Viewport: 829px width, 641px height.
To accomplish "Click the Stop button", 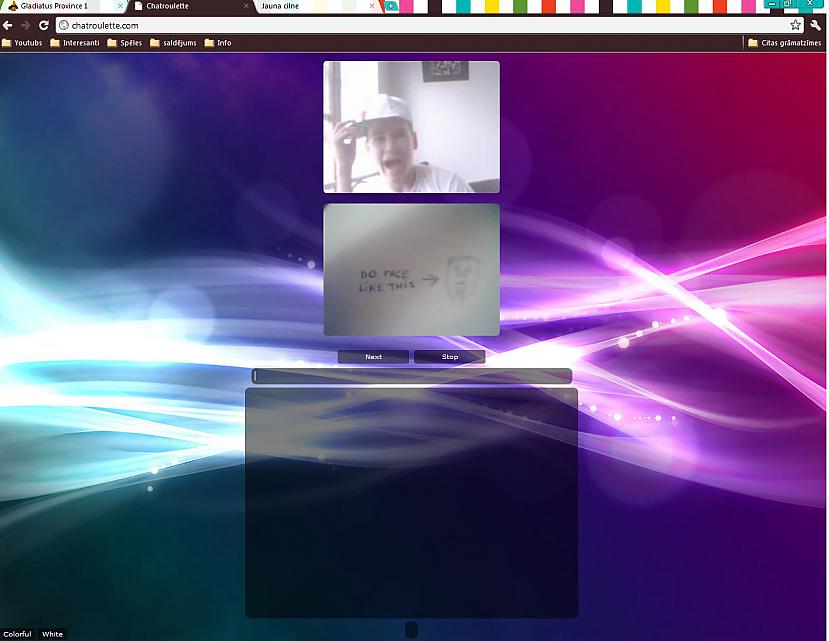I will point(449,356).
